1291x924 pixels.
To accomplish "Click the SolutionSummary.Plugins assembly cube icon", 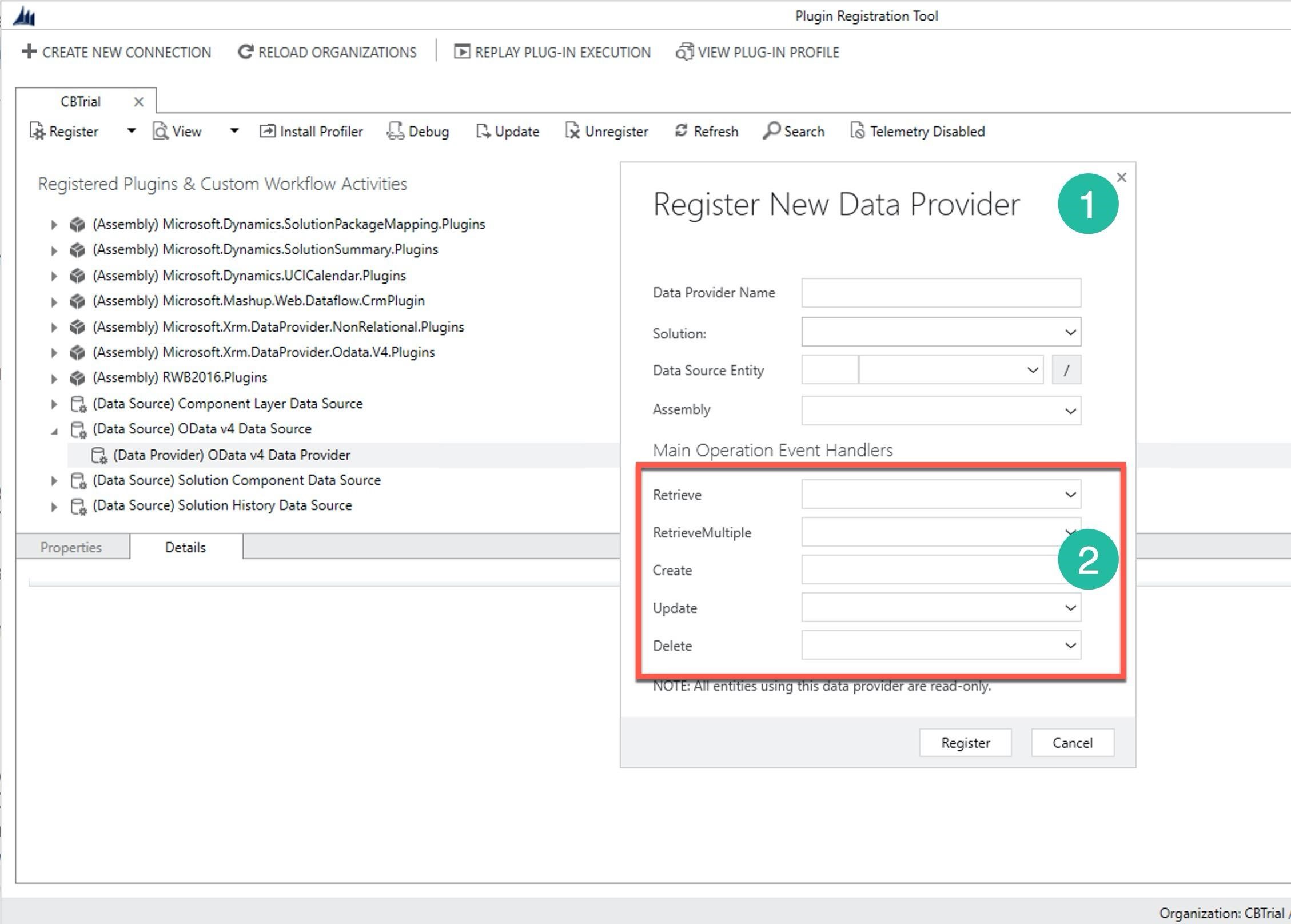I will point(77,250).
